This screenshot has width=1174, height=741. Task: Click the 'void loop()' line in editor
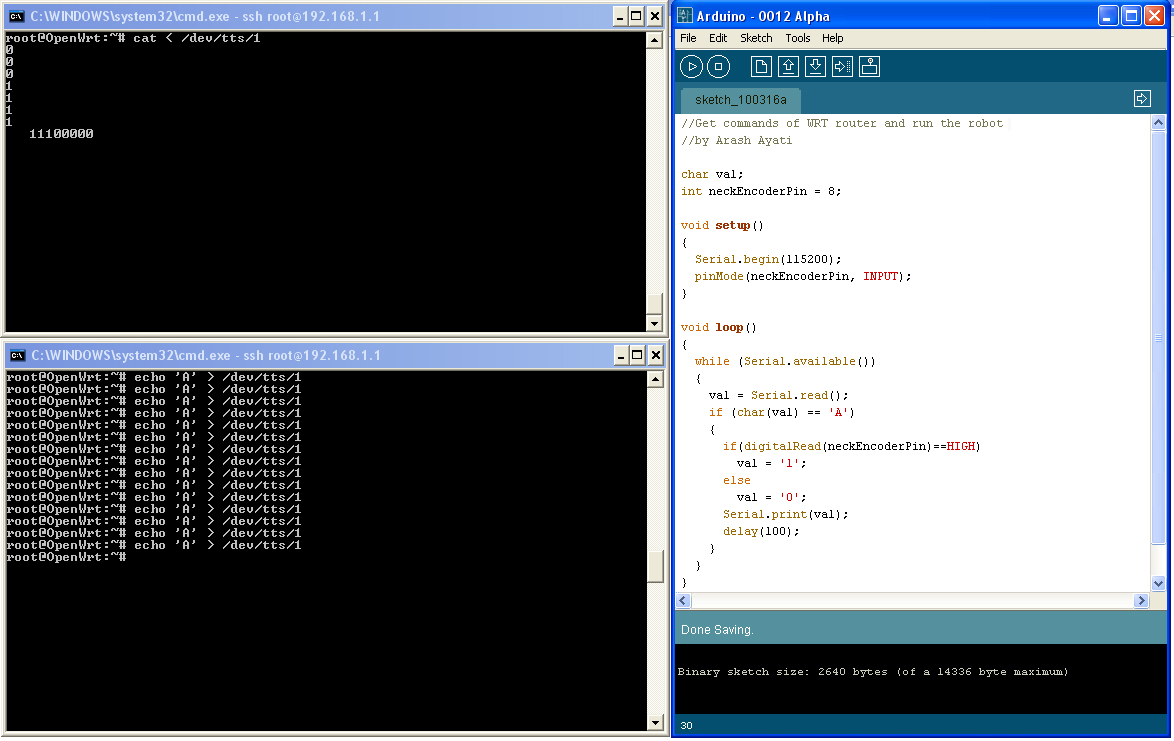point(719,327)
